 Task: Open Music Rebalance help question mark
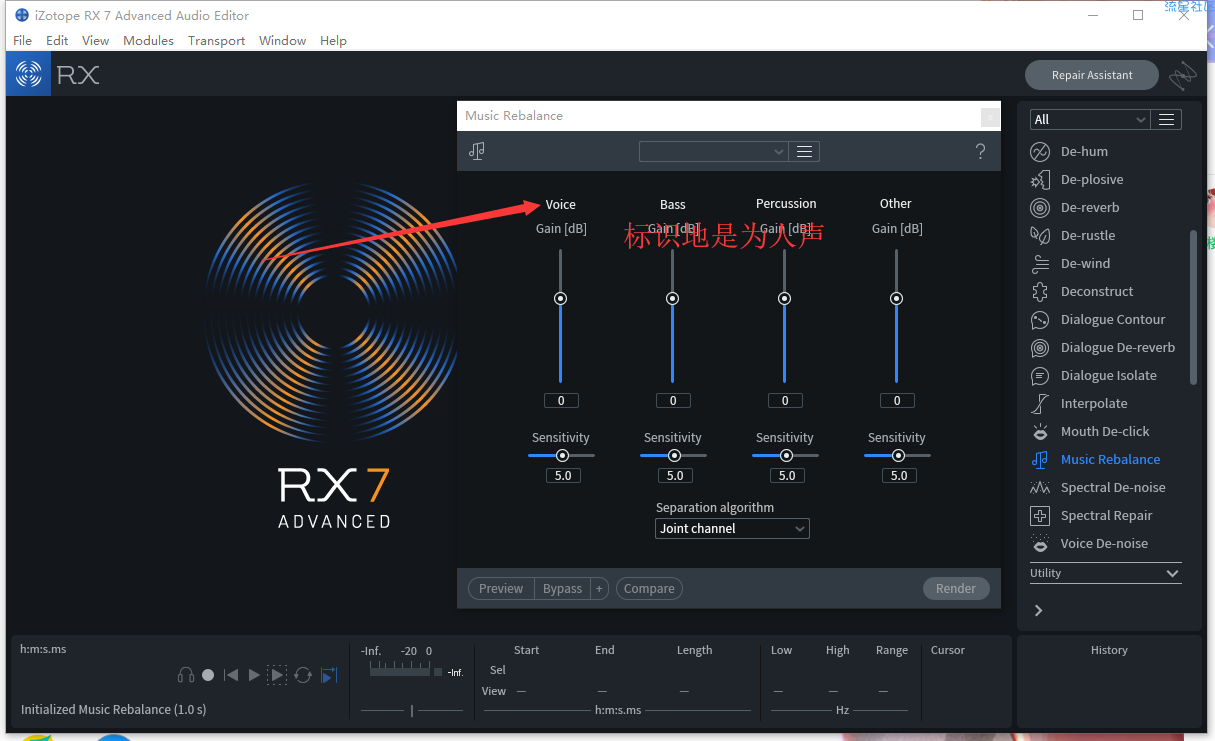(980, 151)
